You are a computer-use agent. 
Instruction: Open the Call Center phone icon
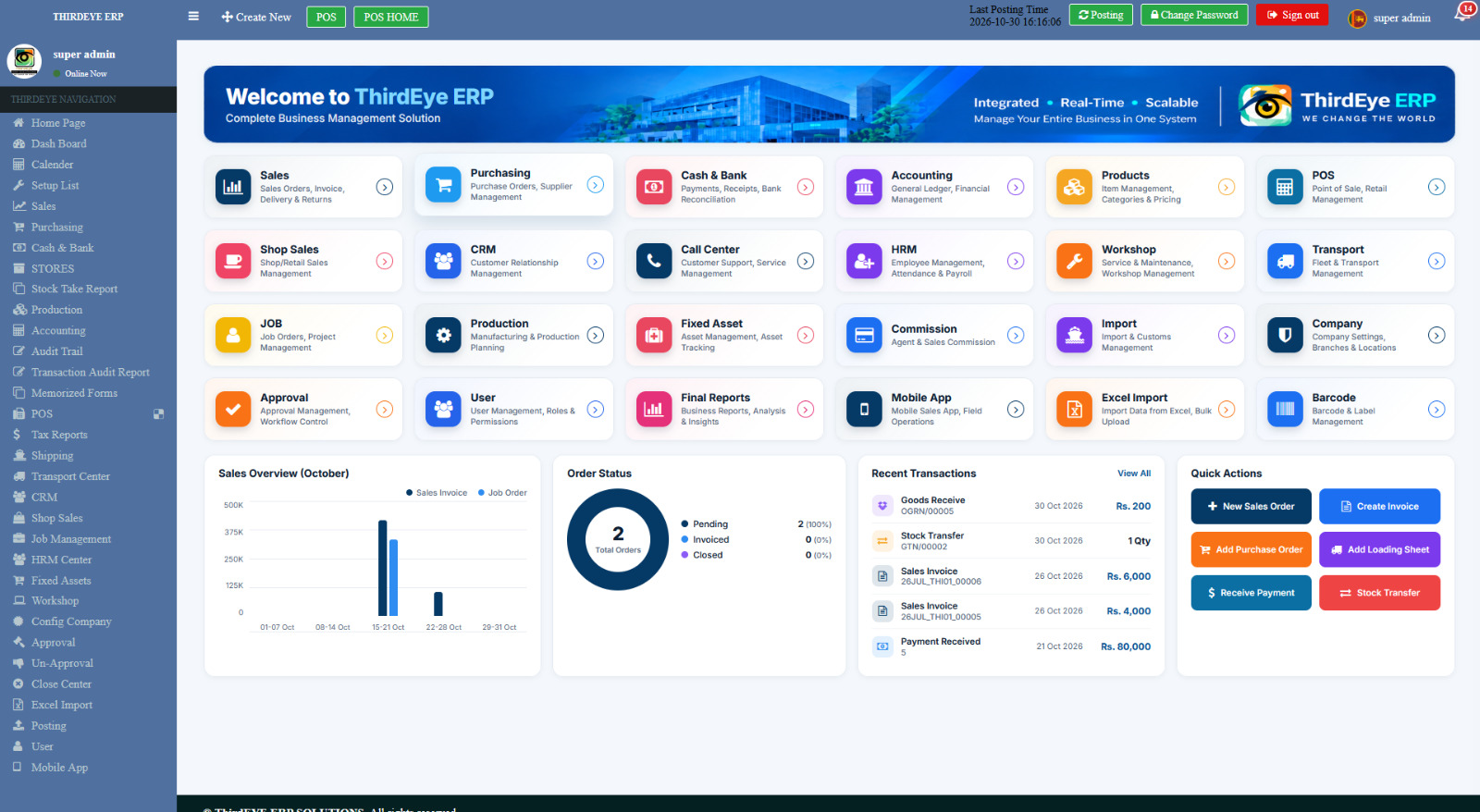tap(654, 261)
